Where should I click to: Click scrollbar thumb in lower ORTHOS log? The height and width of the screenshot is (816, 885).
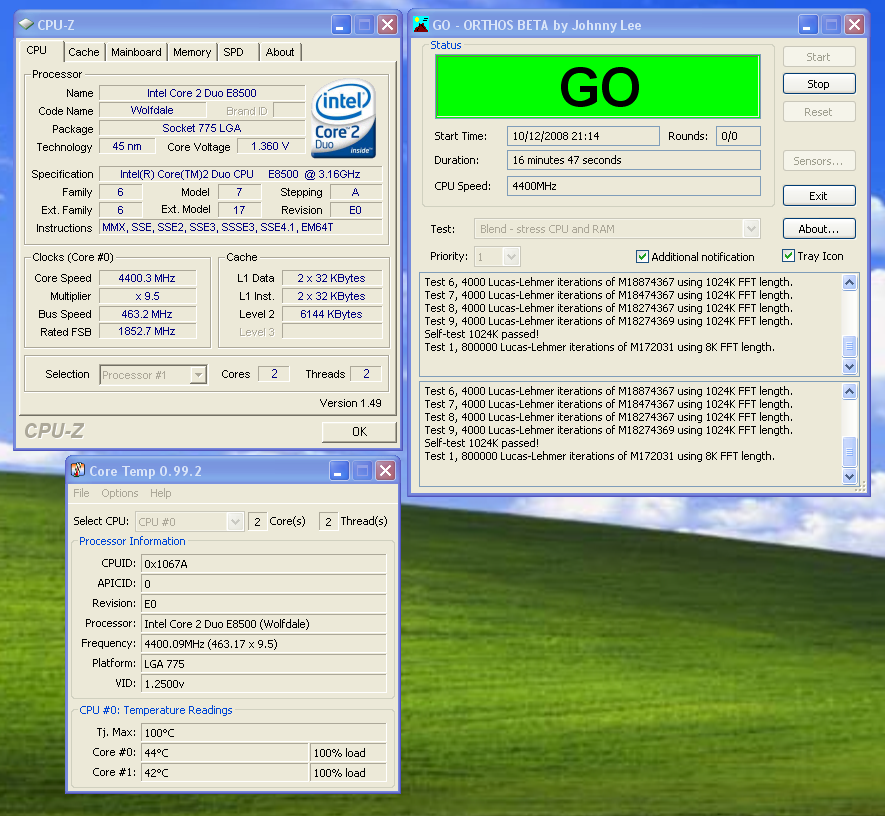point(849,452)
